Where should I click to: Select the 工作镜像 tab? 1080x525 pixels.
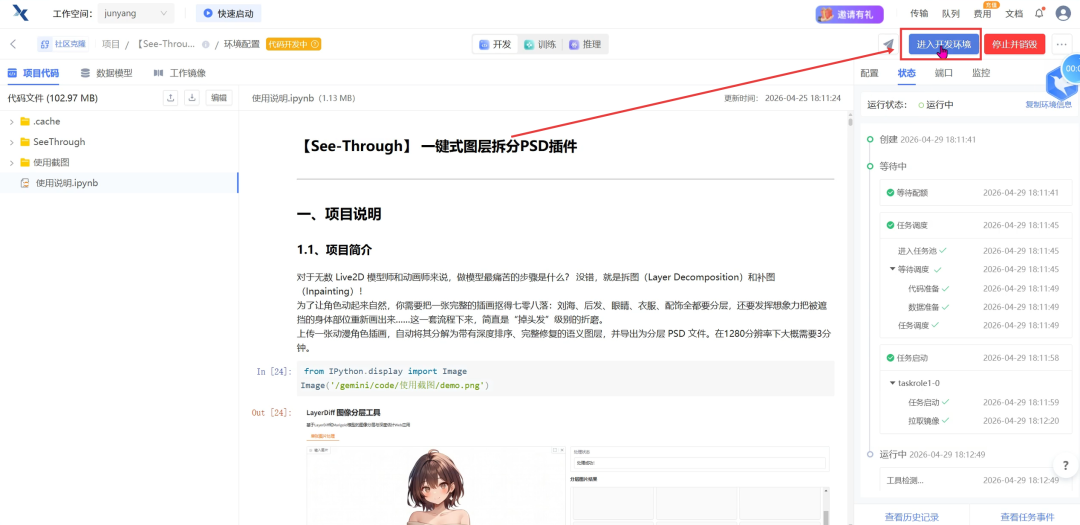tap(179, 73)
